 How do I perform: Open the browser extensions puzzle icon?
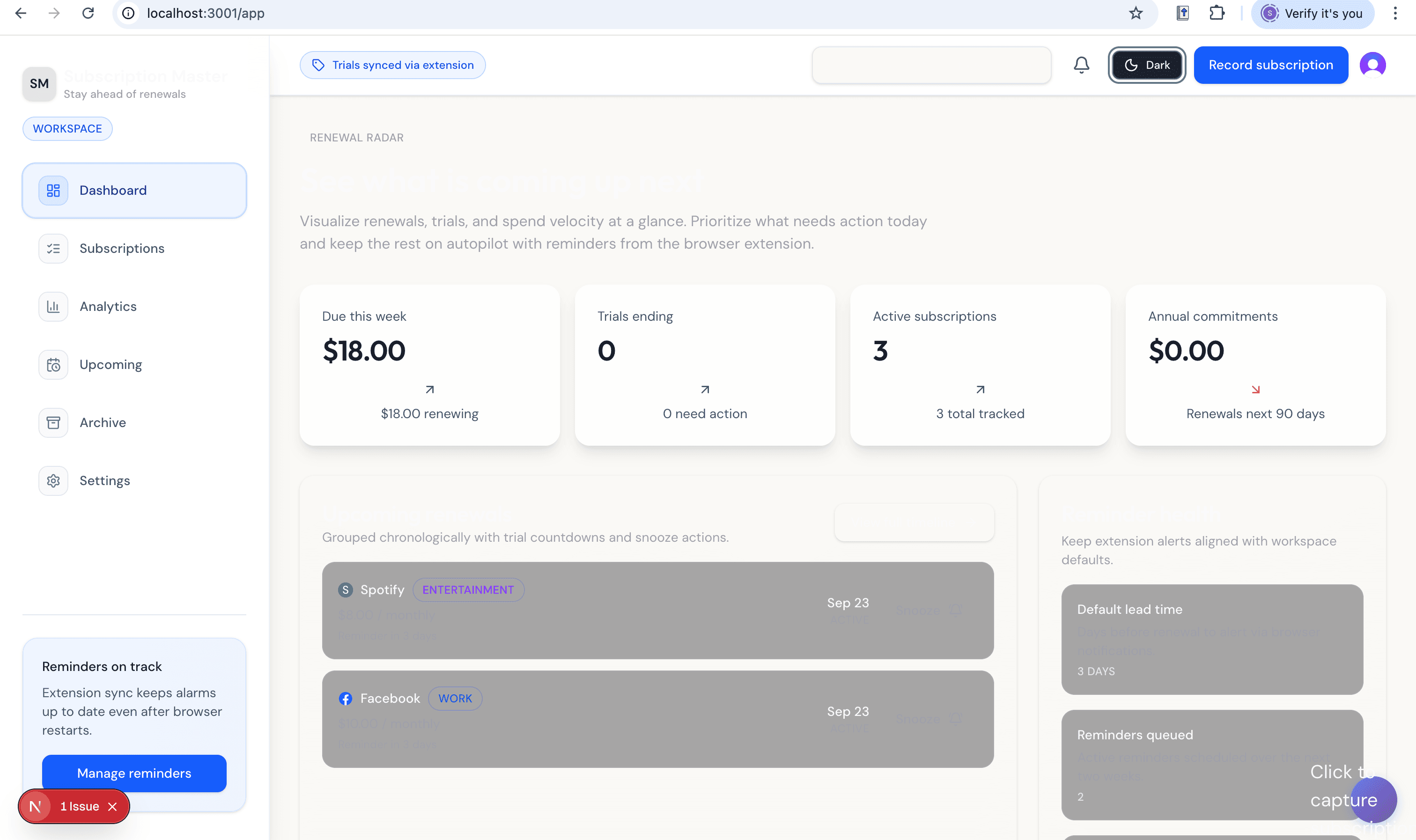click(x=1217, y=13)
